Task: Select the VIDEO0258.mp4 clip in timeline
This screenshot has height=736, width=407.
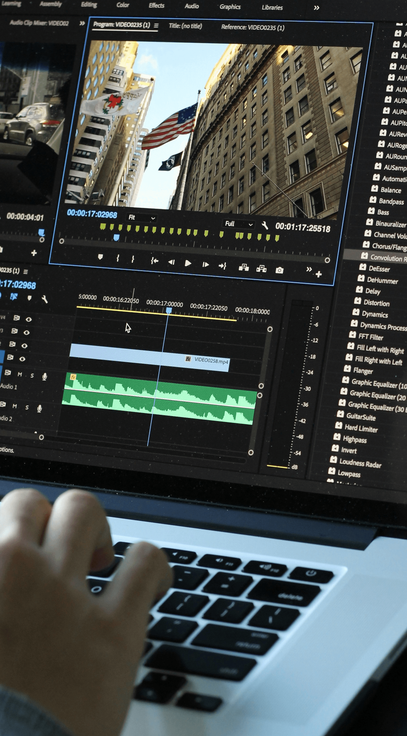Action: (x=149, y=357)
